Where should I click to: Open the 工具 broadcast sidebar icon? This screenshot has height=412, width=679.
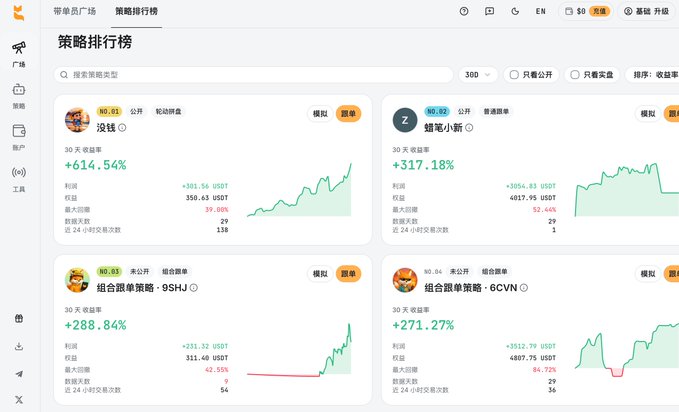19,172
